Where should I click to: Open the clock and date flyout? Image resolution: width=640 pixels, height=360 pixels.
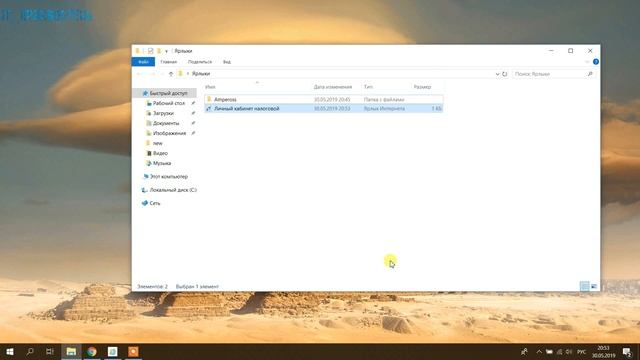tap(603, 351)
